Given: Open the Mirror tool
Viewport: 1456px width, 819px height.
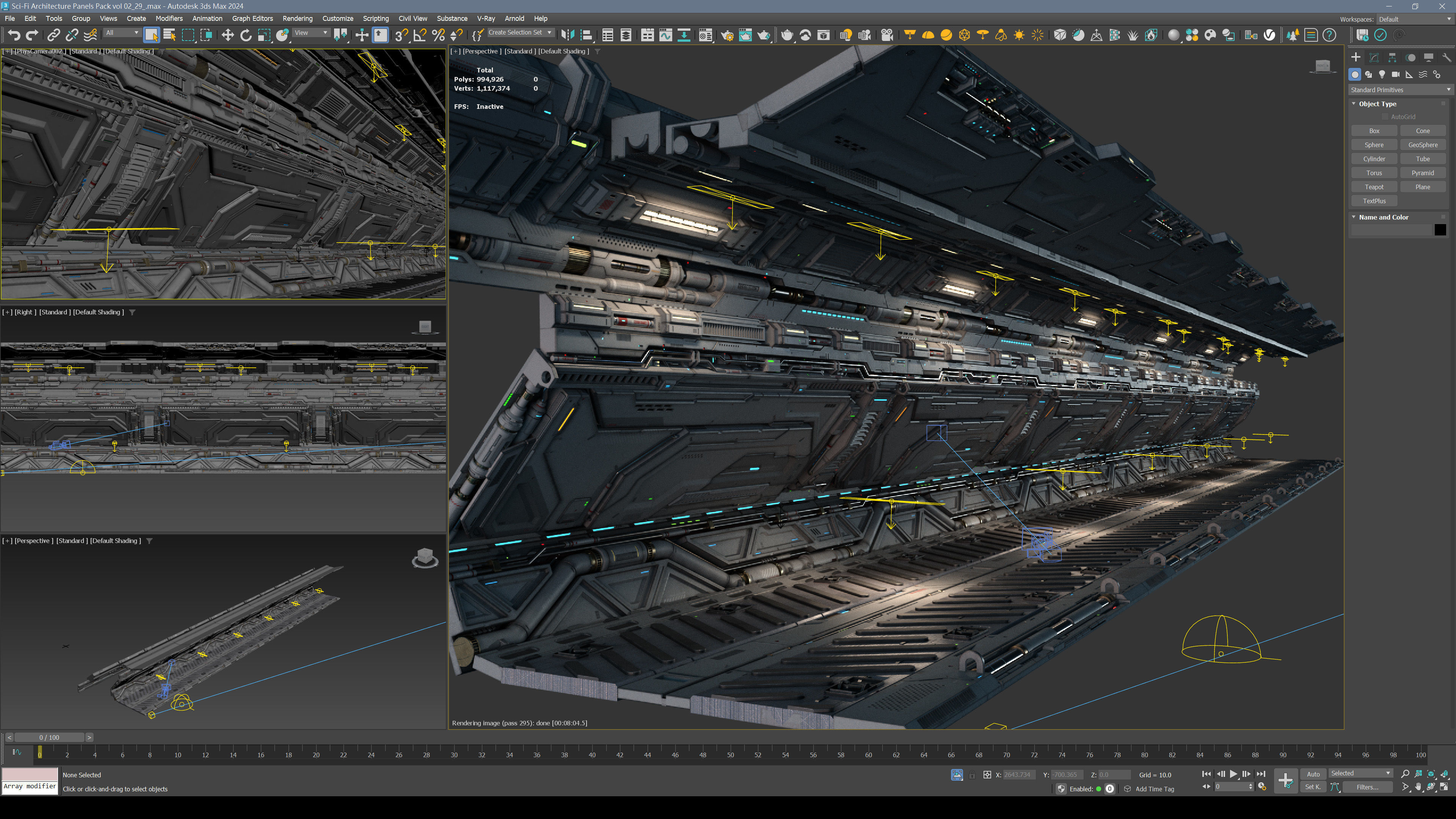Looking at the screenshot, I should (568, 35).
